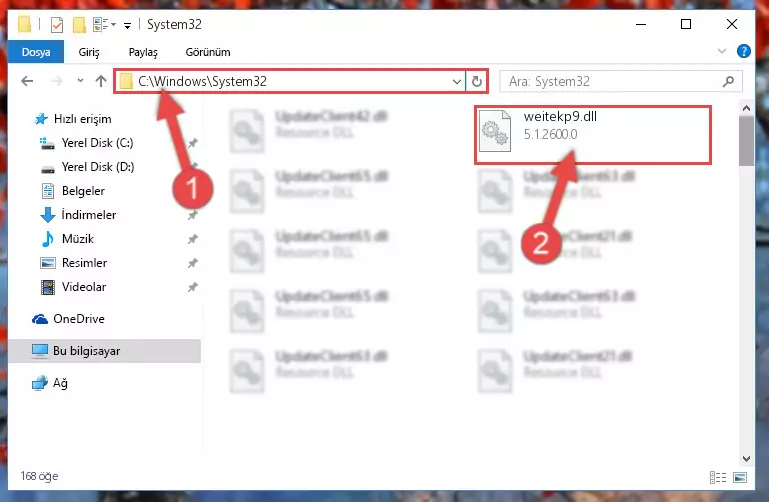The width and height of the screenshot is (769, 502).
Task: Click the properties checkmark icon in title bar
Action: [57, 25]
